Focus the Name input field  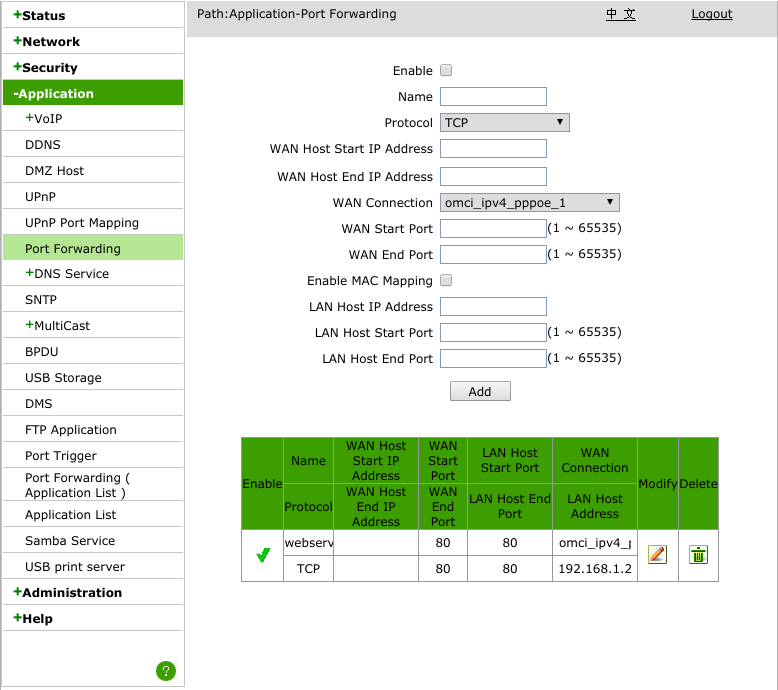493,96
